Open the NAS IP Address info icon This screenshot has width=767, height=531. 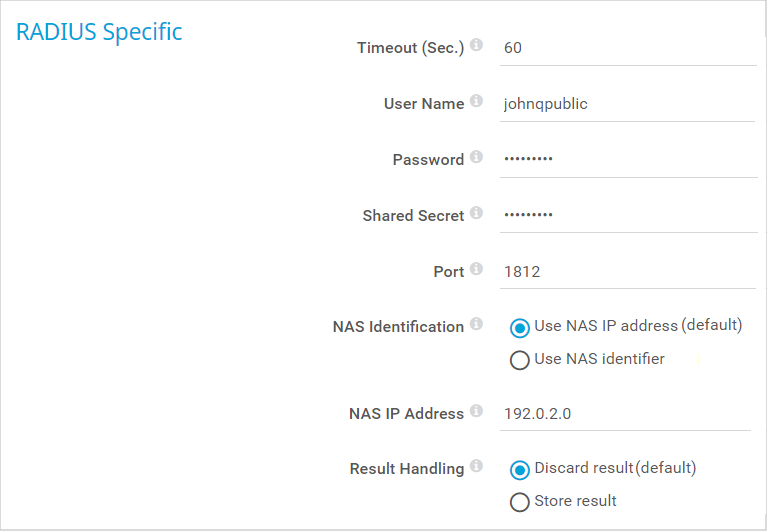pyautogui.click(x=476, y=411)
